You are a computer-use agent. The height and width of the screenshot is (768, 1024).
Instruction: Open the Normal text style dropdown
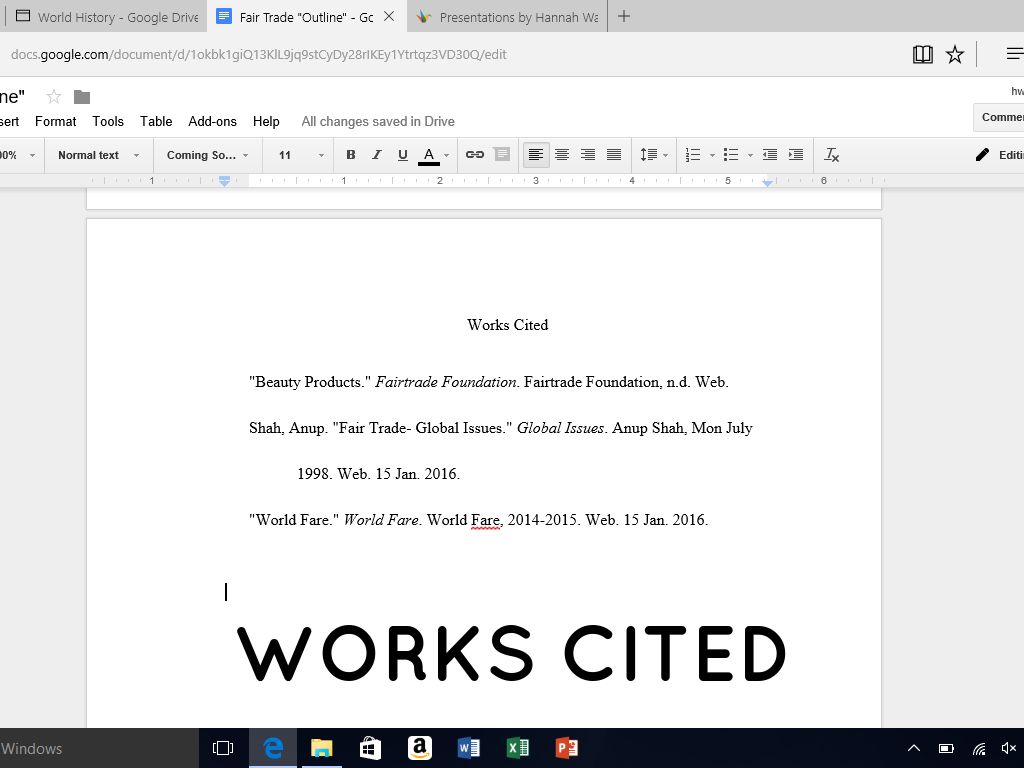click(x=98, y=155)
